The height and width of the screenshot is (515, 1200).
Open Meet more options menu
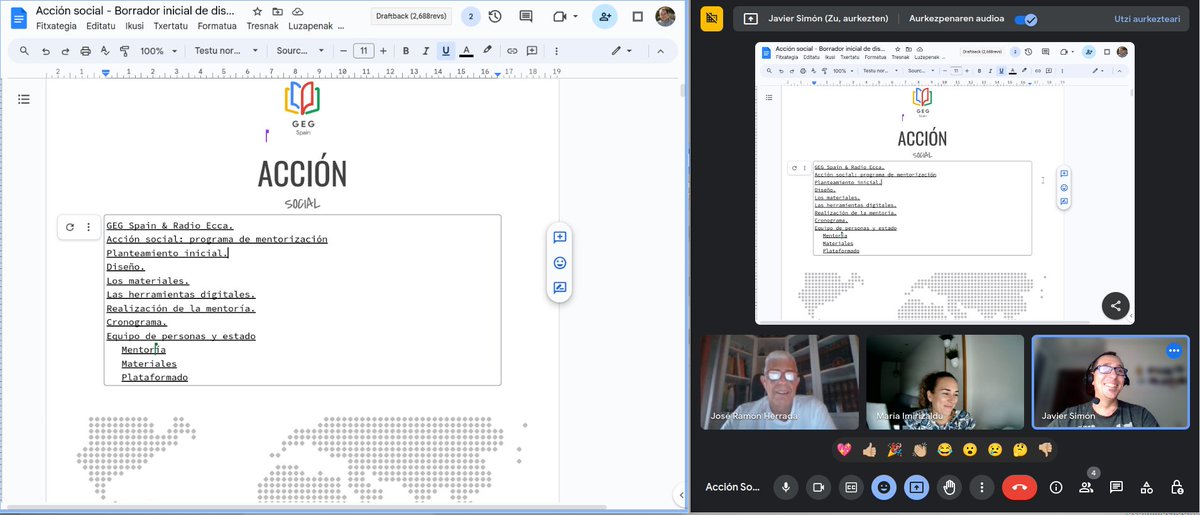[x=982, y=487]
